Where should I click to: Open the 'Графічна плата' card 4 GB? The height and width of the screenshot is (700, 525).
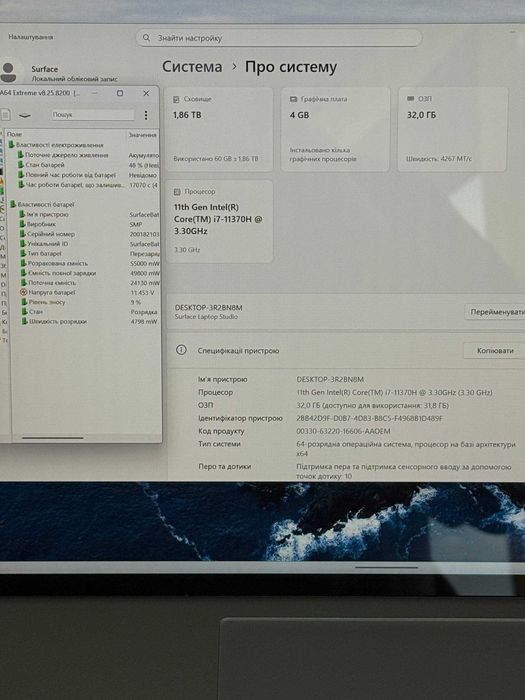pos(335,129)
